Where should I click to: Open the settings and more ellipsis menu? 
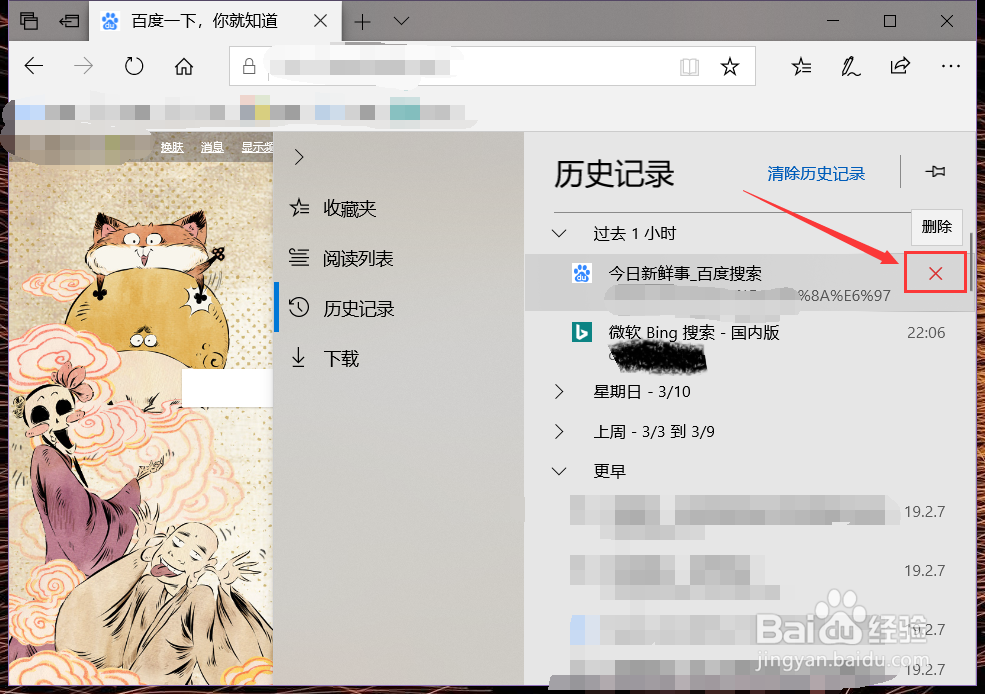950,66
